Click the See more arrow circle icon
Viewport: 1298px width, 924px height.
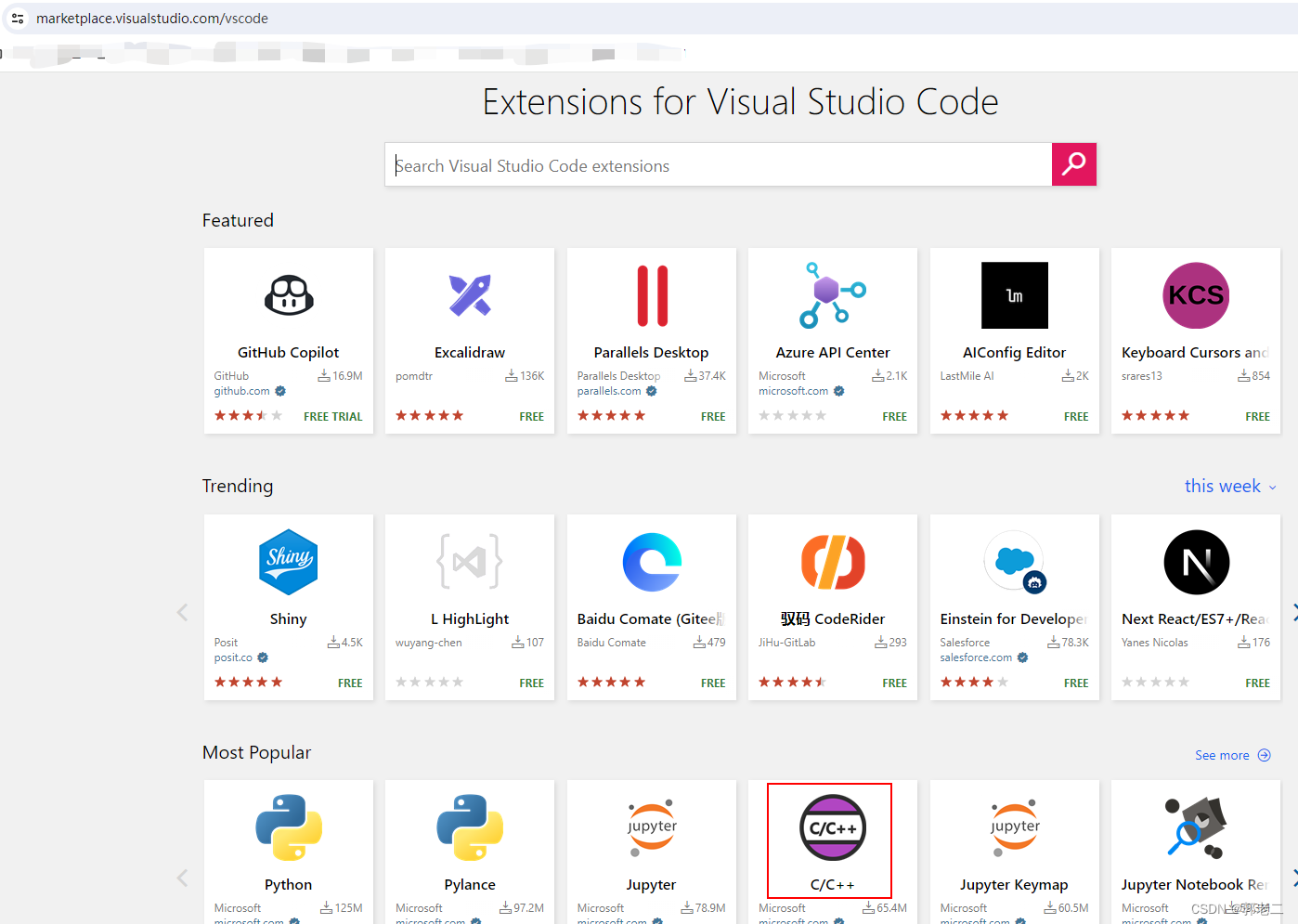[1264, 755]
